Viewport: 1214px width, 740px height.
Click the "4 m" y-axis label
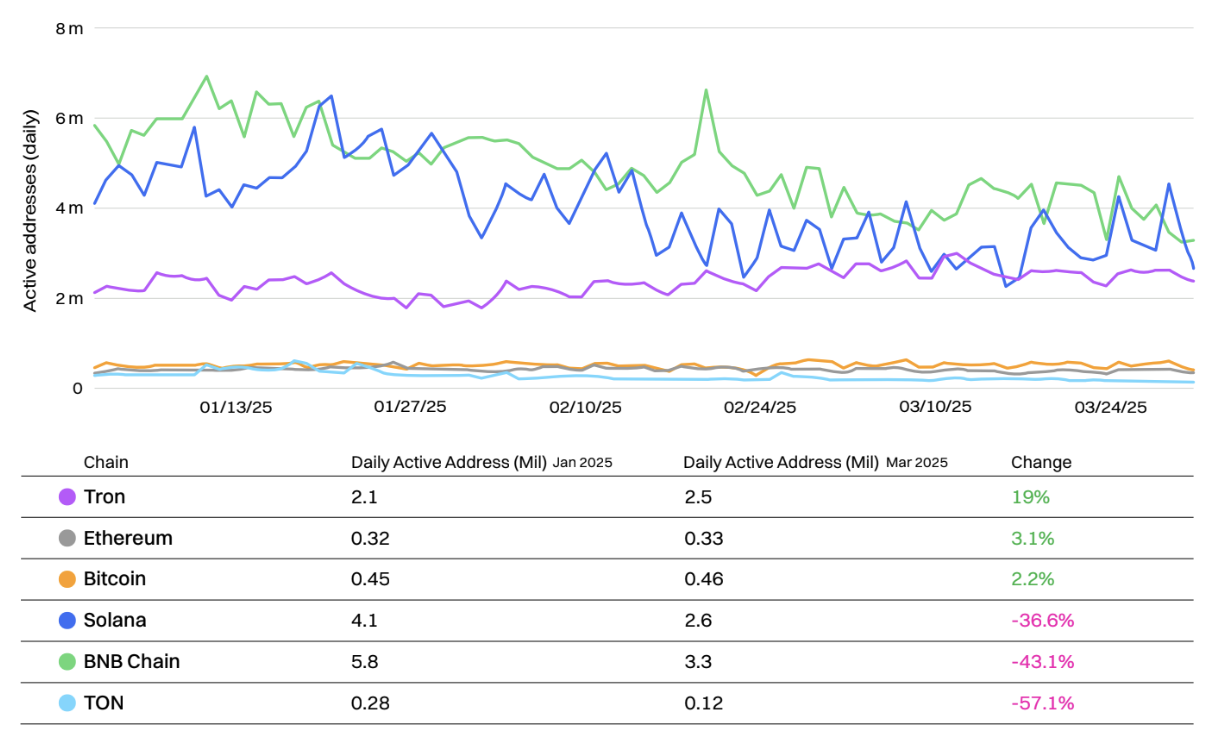pyautogui.click(x=69, y=208)
